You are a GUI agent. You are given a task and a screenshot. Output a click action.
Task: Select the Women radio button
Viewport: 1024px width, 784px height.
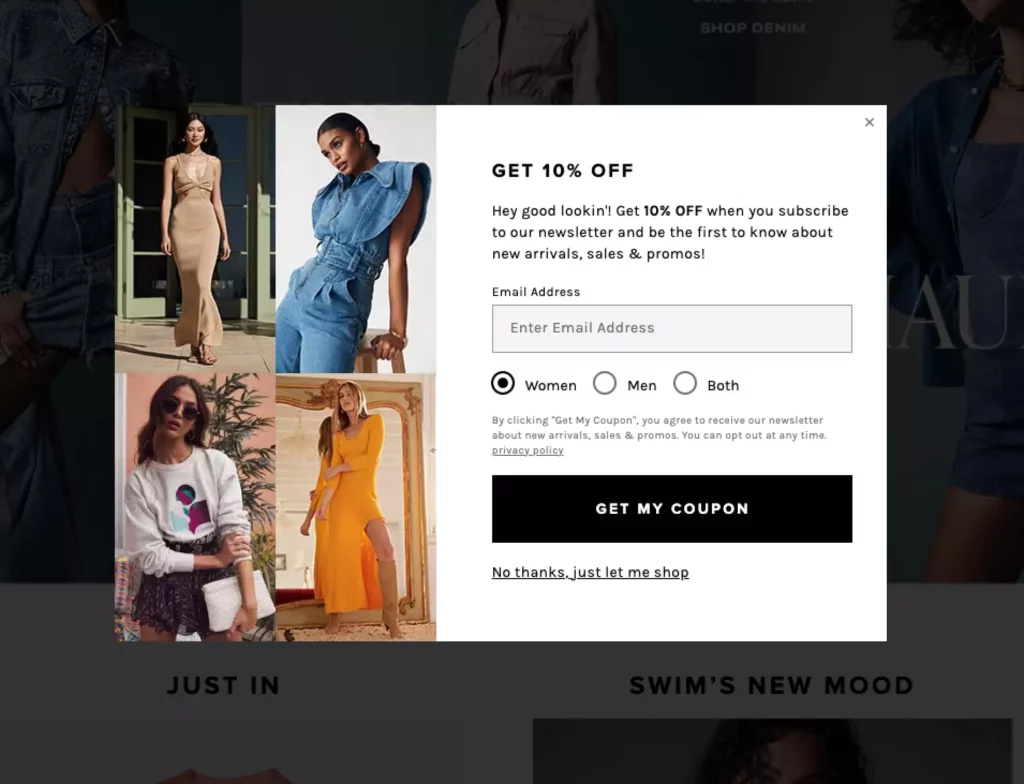coord(503,383)
